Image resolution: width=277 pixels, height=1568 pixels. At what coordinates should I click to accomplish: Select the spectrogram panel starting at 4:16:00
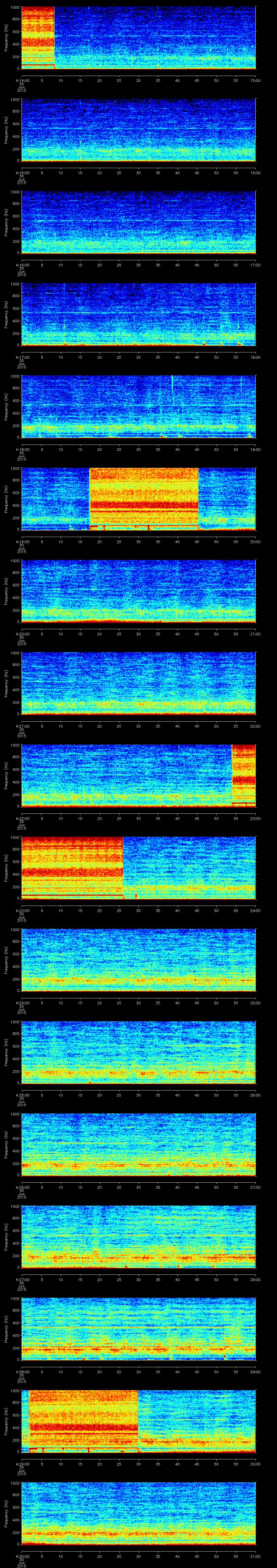138,222
